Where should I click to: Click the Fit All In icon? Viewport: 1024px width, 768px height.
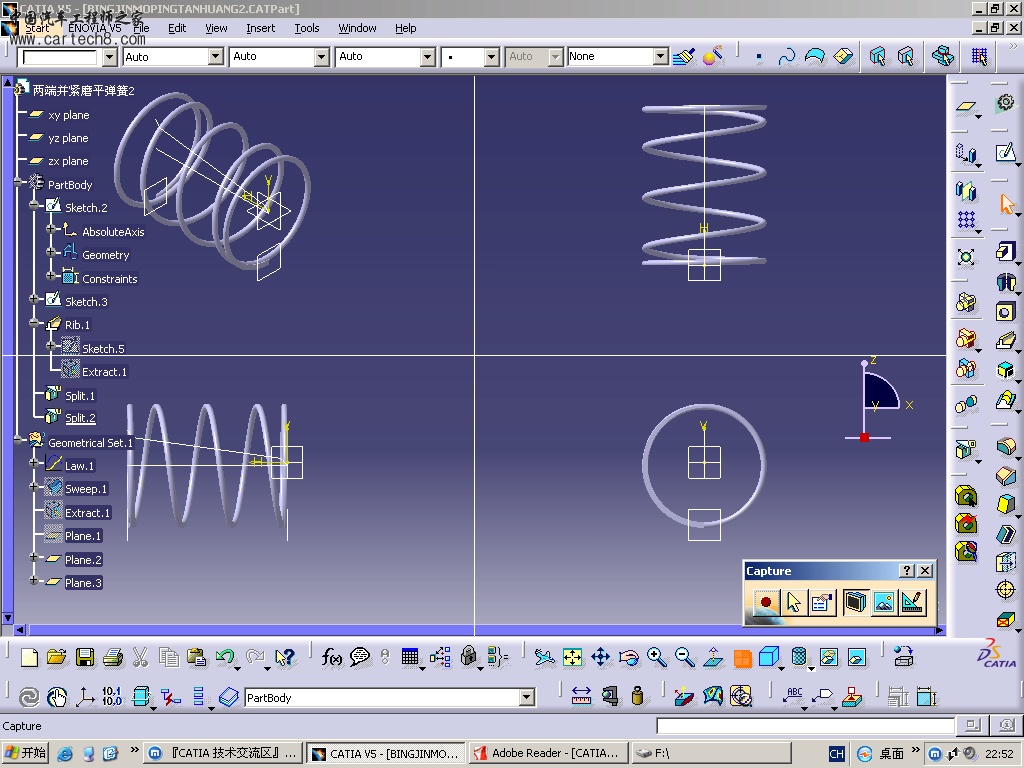click(x=572, y=657)
